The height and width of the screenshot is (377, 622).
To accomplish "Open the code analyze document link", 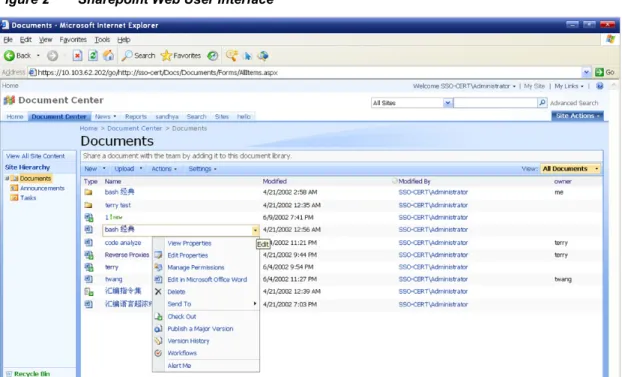I will coord(123,242).
